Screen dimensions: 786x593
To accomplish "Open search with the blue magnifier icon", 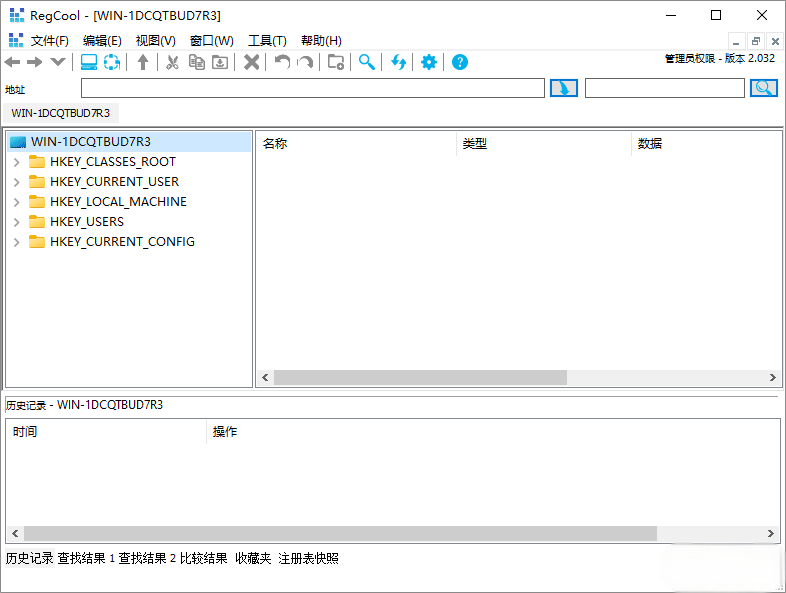I will coord(367,62).
